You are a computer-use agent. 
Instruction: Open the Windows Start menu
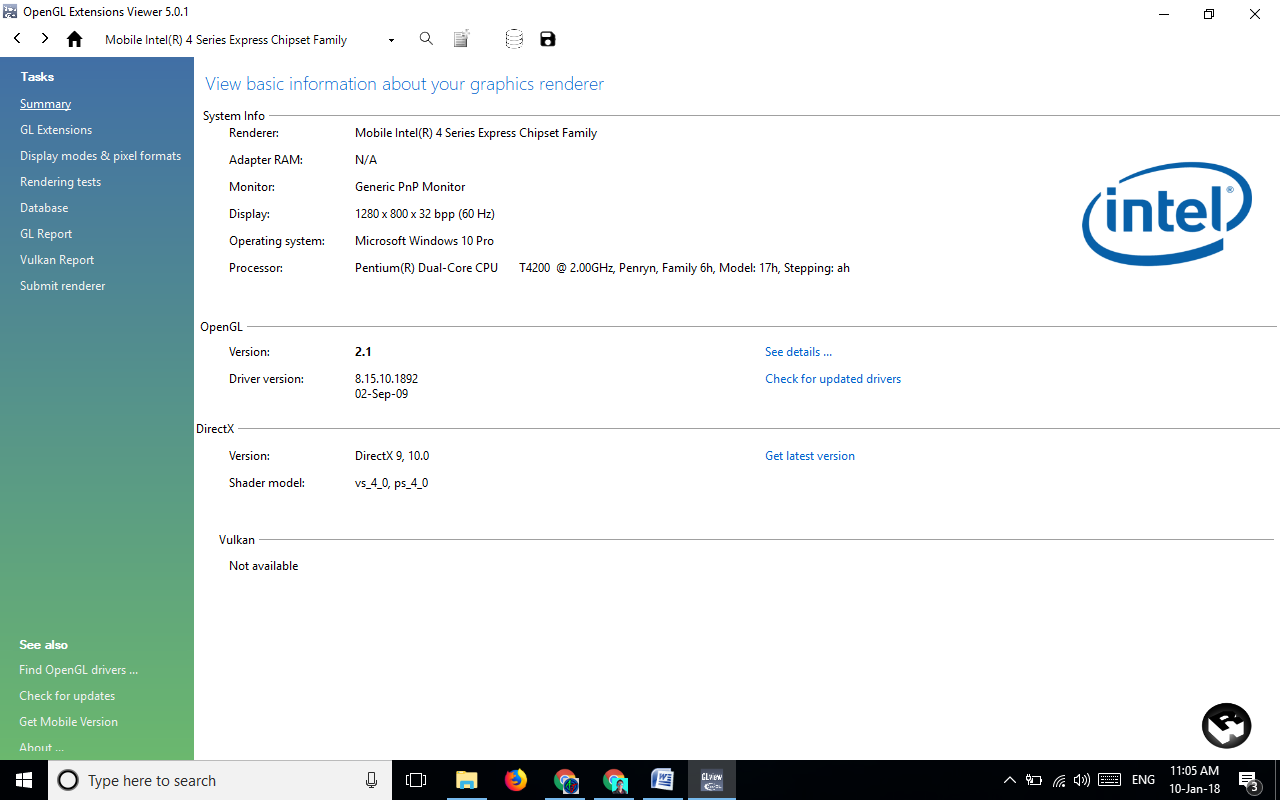point(24,780)
